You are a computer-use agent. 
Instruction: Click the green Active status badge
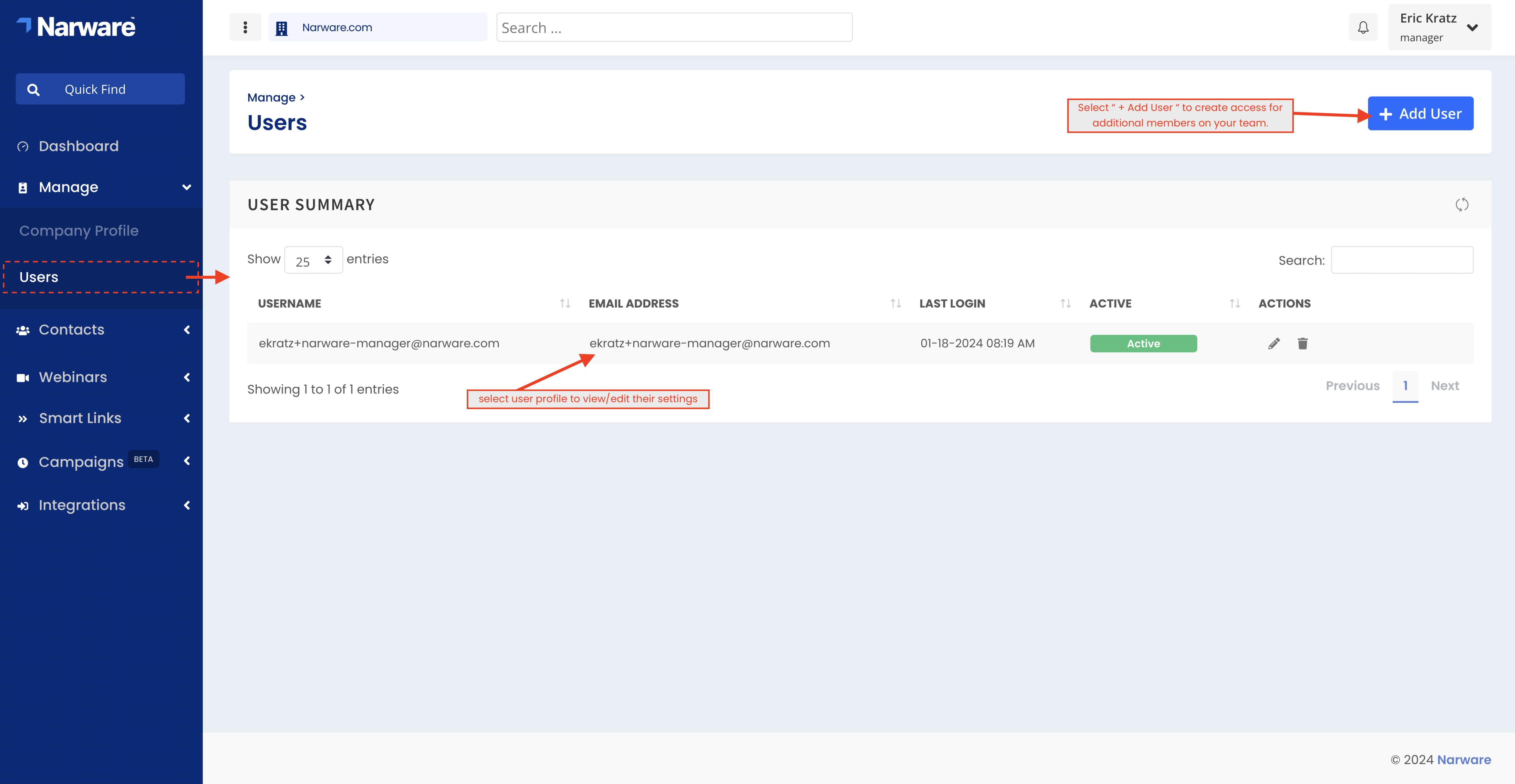pos(1143,344)
